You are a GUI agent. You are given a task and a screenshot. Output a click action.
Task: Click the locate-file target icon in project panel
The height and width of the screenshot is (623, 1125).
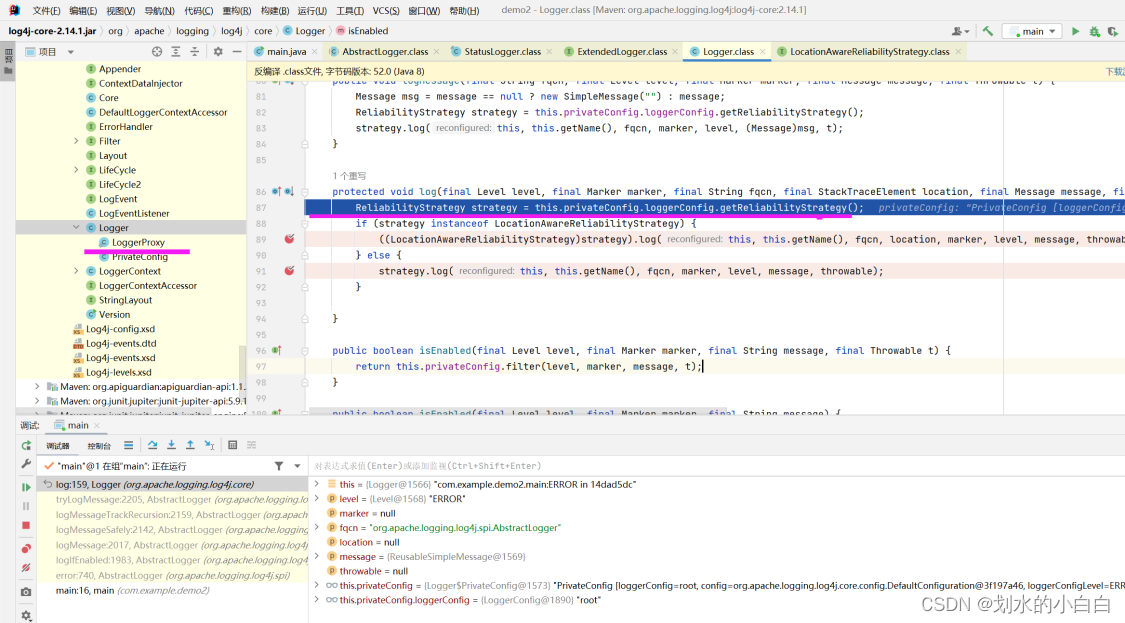click(157, 52)
